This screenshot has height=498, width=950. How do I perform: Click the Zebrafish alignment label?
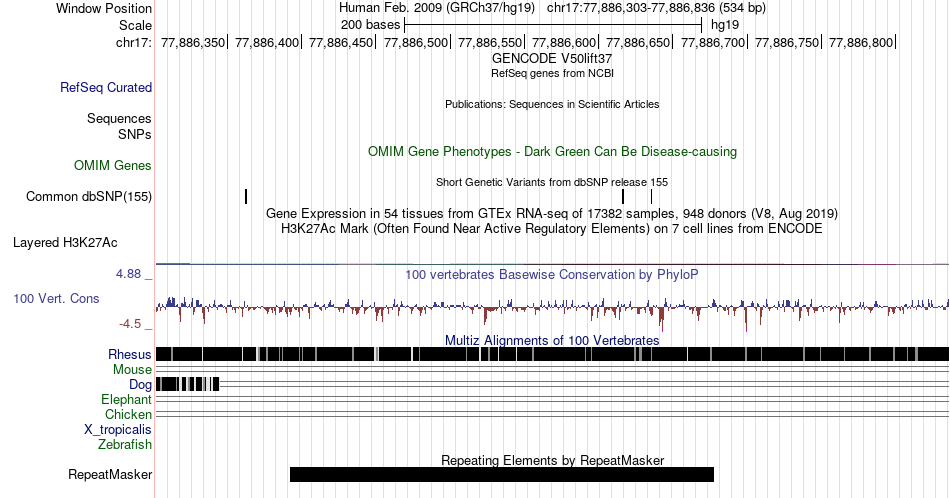point(125,444)
